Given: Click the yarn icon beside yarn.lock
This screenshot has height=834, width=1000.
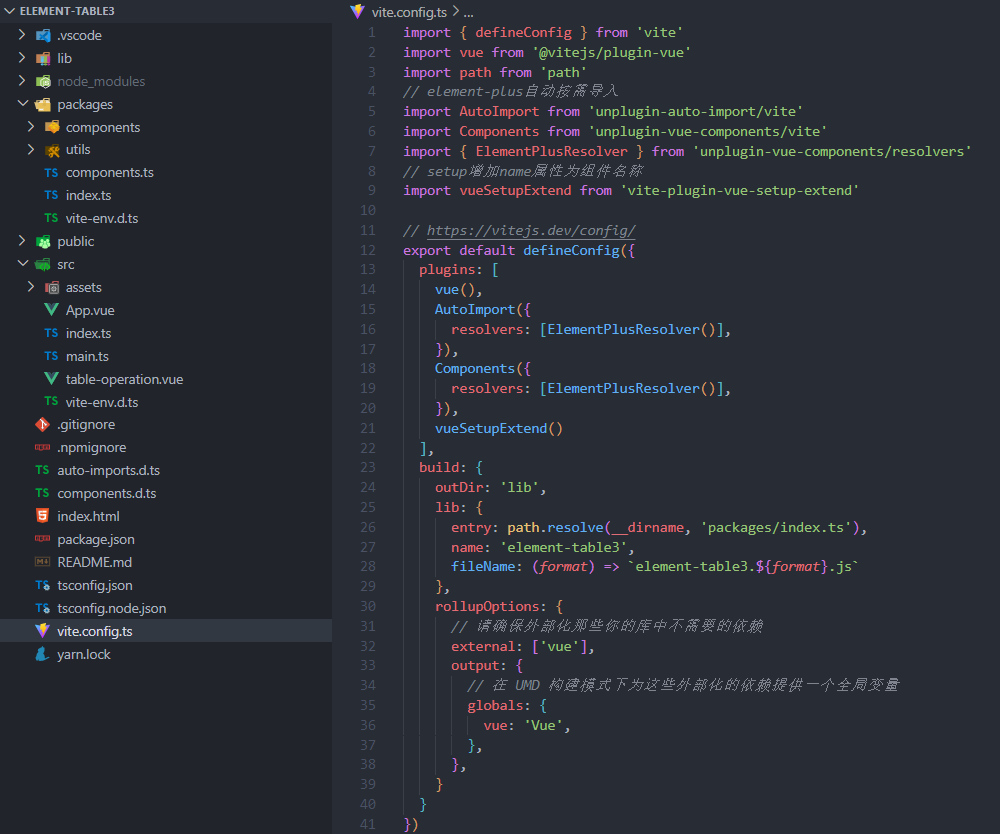Looking at the screenshot, I should [43, 654].
